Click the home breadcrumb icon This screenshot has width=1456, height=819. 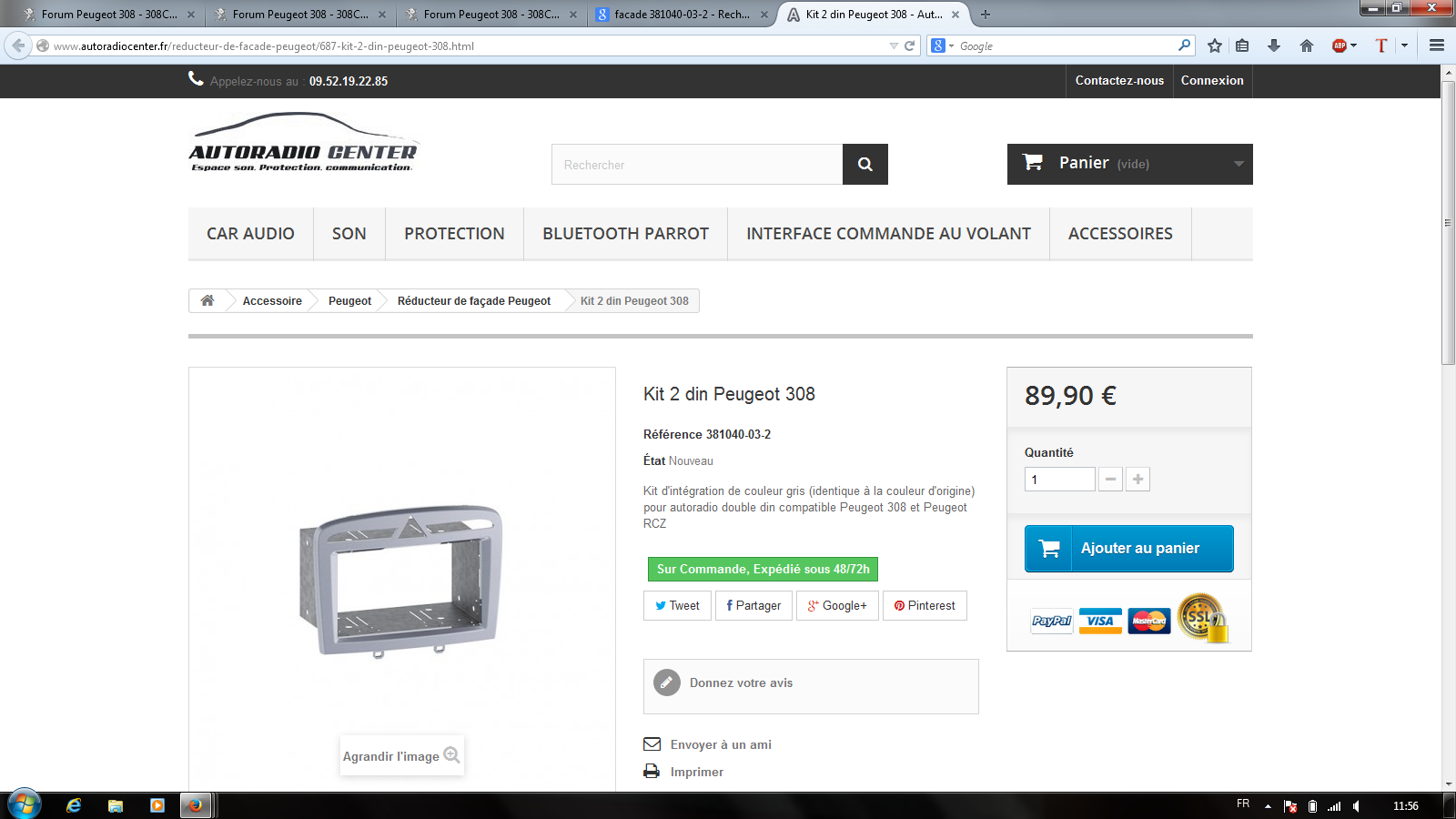click(207, 300)
